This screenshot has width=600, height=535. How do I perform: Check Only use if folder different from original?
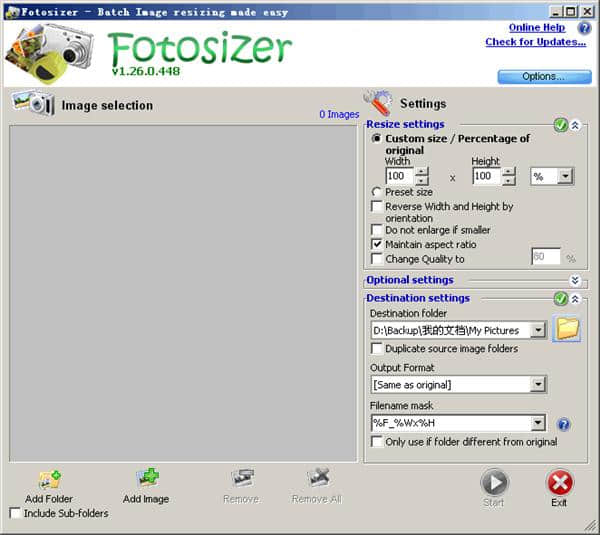(377, 442)
